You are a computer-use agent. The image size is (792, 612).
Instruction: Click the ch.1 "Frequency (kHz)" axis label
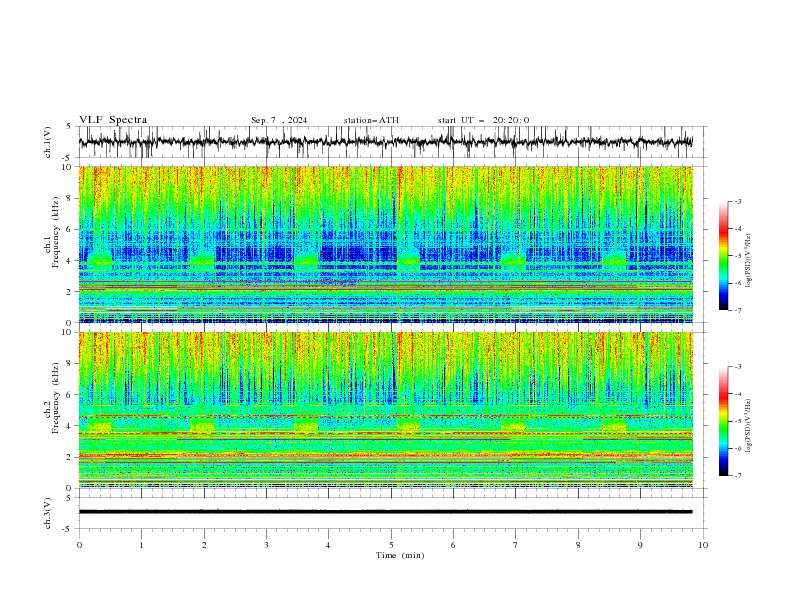click(56, 233)
